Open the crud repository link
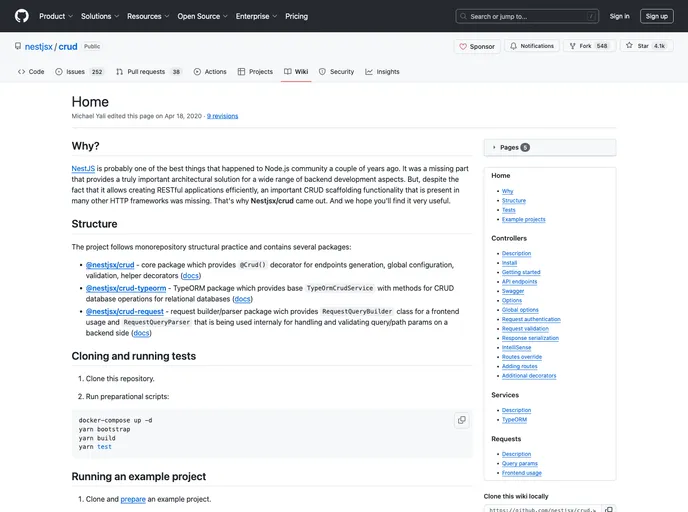 (68, 47)
